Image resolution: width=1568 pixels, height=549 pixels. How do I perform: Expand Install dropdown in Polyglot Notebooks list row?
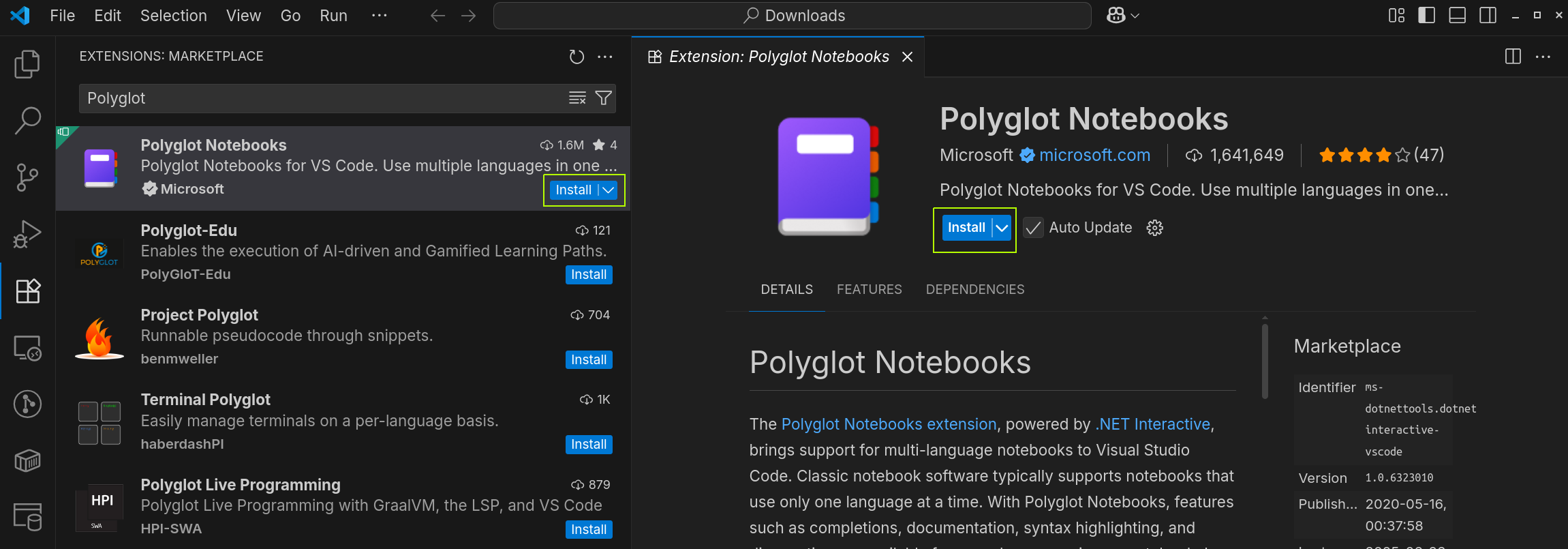[x=609, y=190]
